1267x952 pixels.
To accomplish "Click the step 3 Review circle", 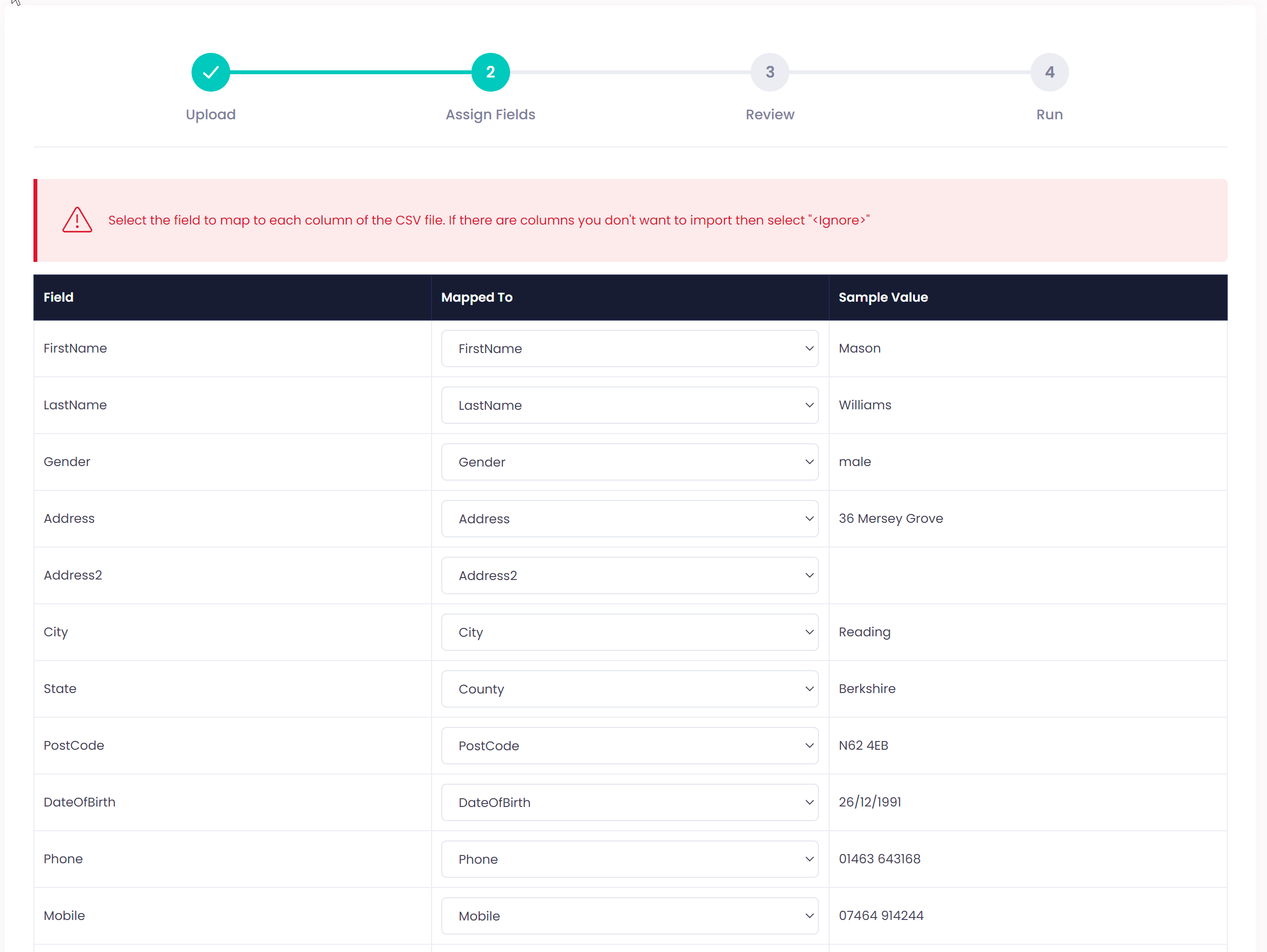I will click(770, 72).
